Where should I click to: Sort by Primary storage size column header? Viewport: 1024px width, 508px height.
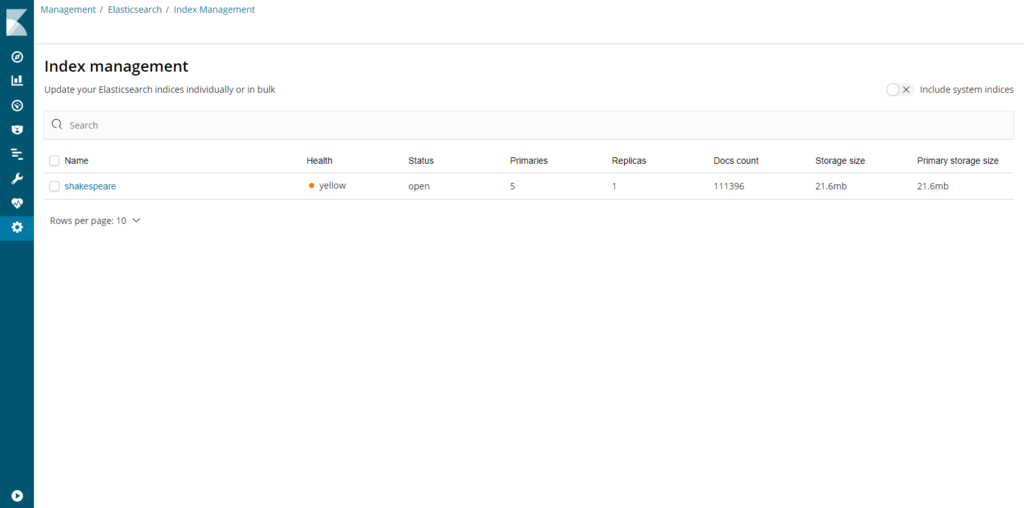point(957,161)
